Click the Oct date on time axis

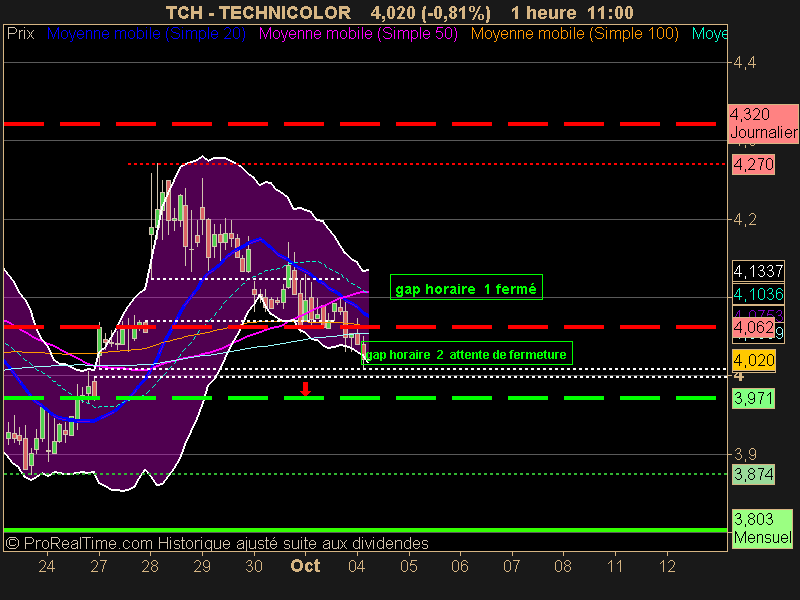(305, 566)
